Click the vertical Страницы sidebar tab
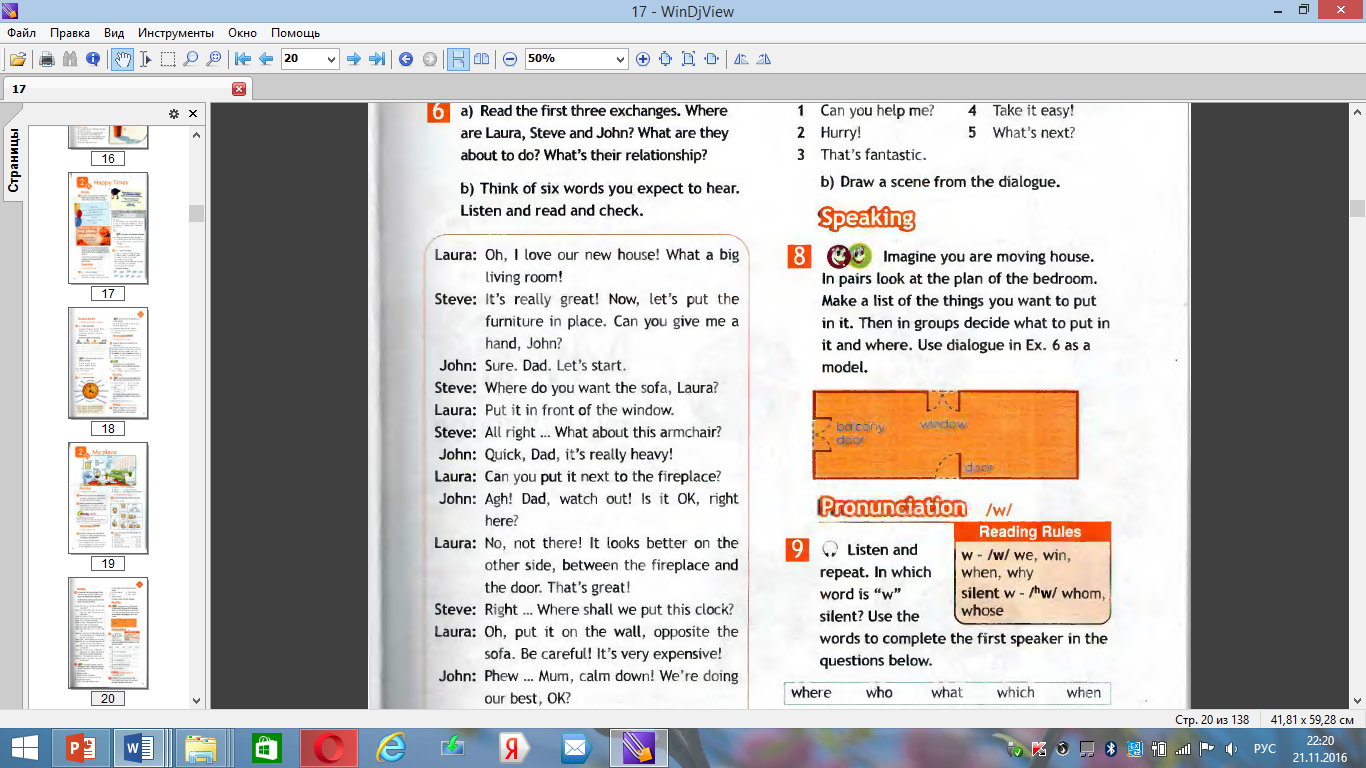Screen dimensions: 1366x768 pyautogui.click(x=14, y=160)
